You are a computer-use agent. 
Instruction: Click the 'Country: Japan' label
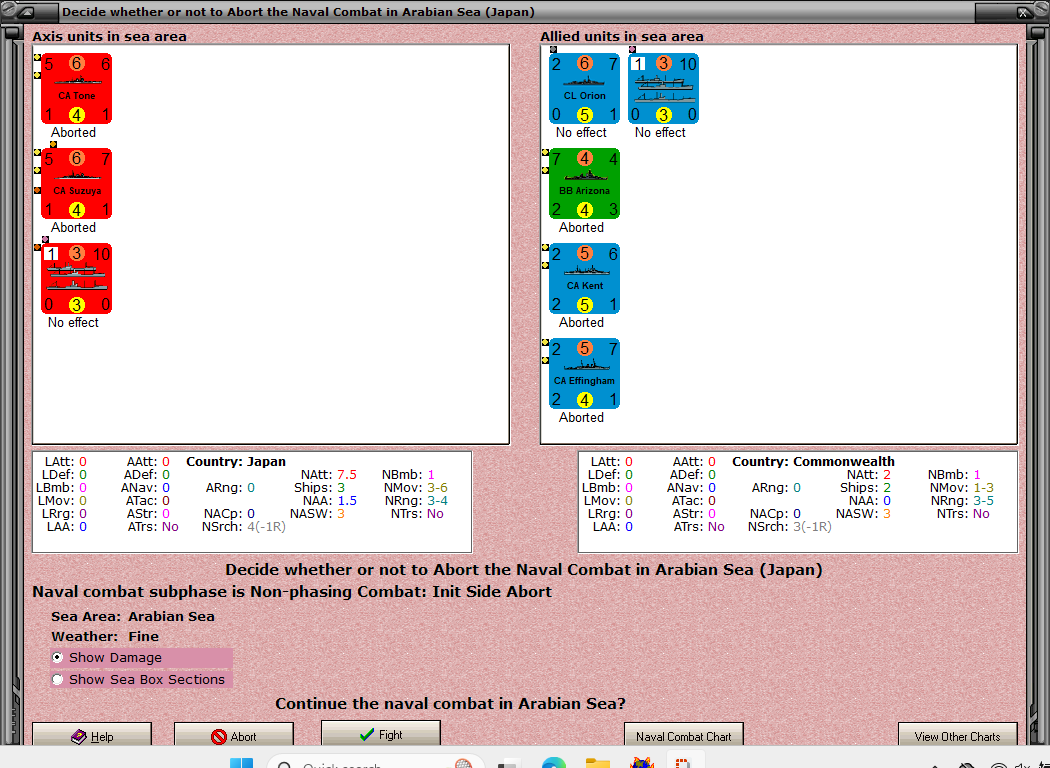click(236, 461)
